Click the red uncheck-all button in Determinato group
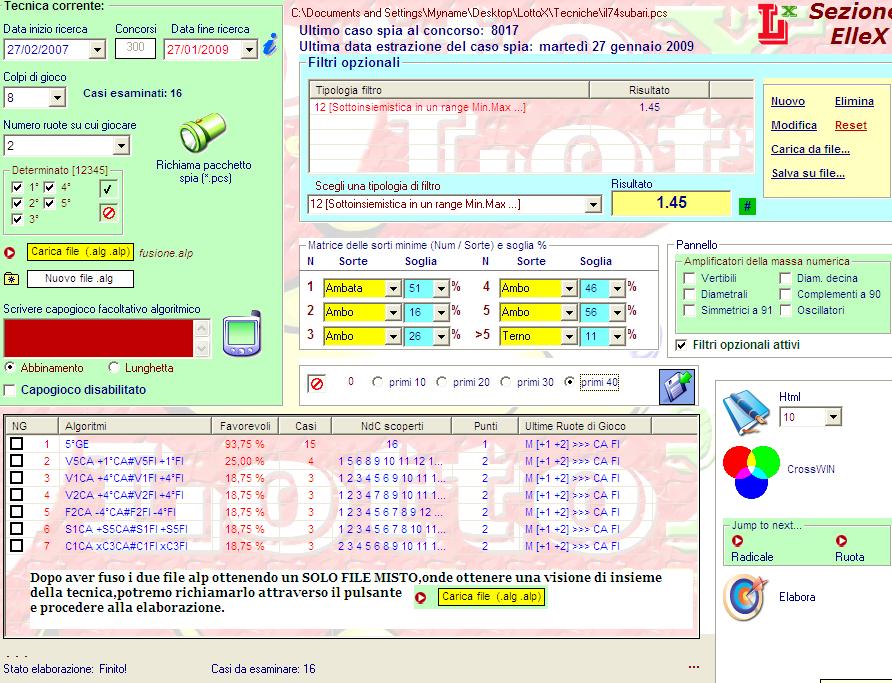The image size is (892, 683). [108, 213]
